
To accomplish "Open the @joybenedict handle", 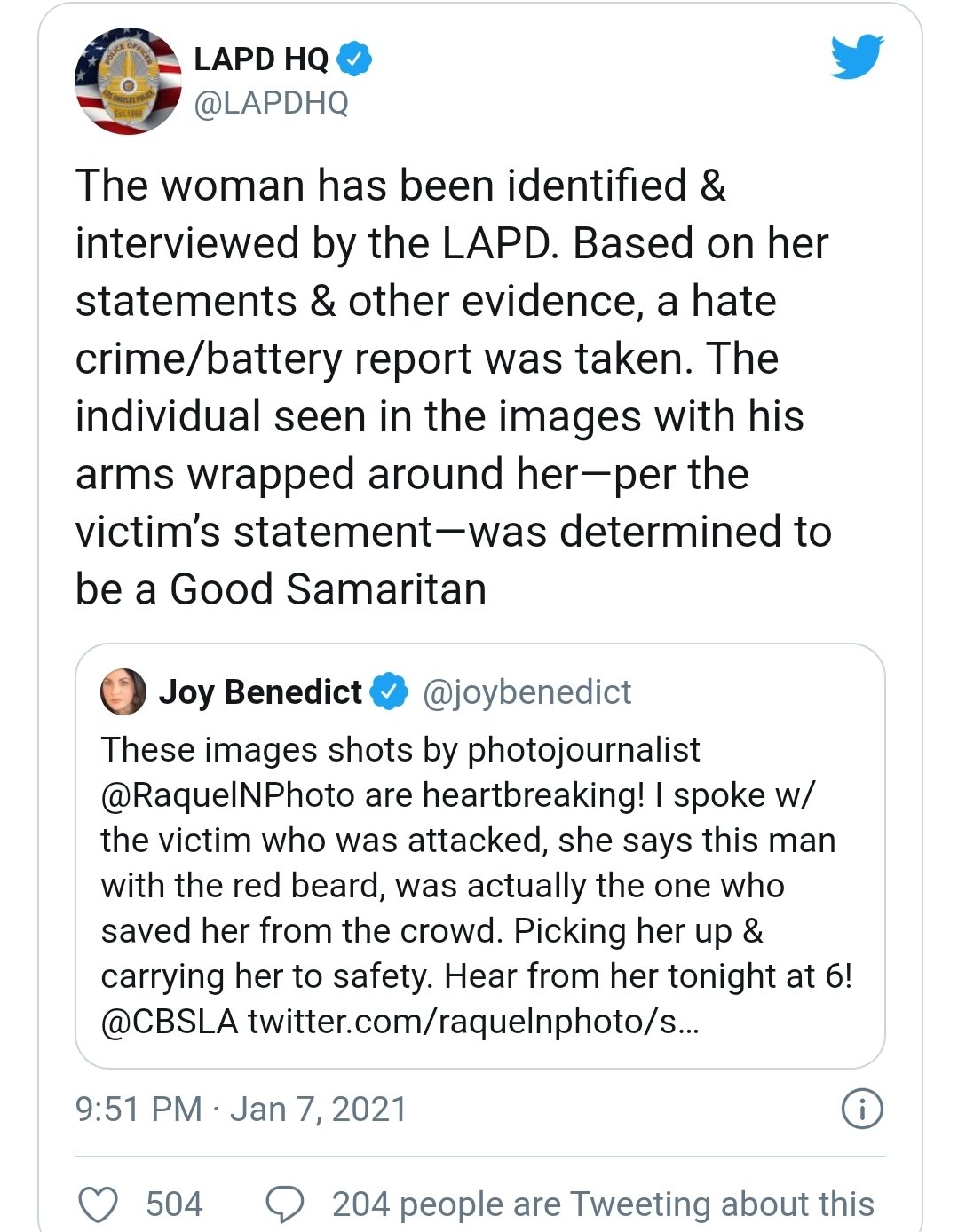I will click(x=527, y=691).
